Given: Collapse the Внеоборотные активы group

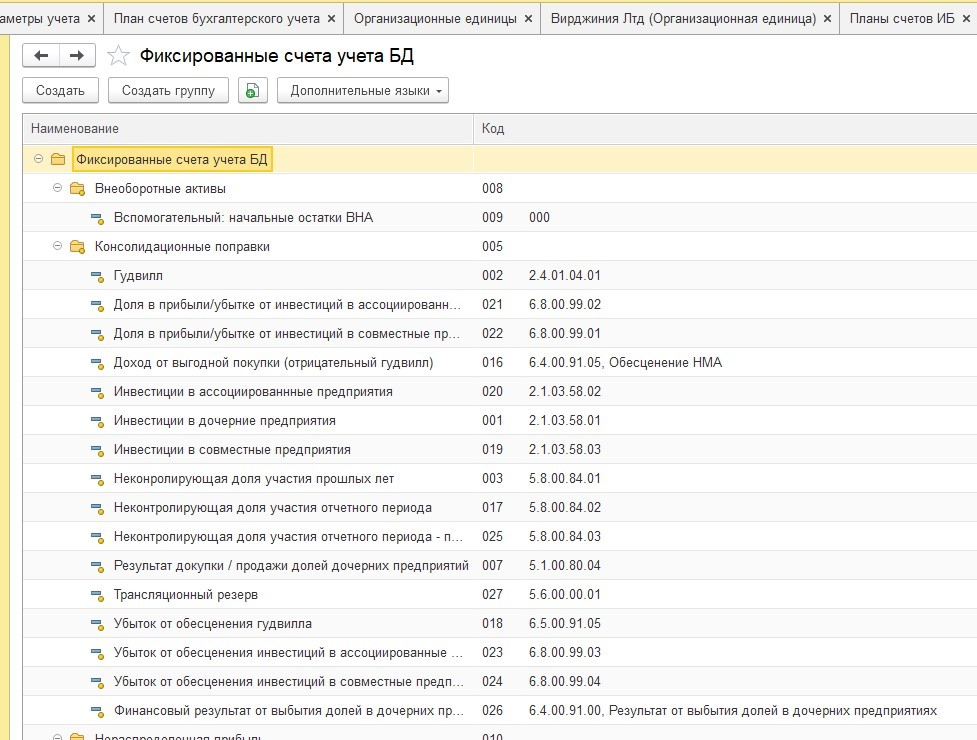Looking at the screenshot, I should click(57, 188).
